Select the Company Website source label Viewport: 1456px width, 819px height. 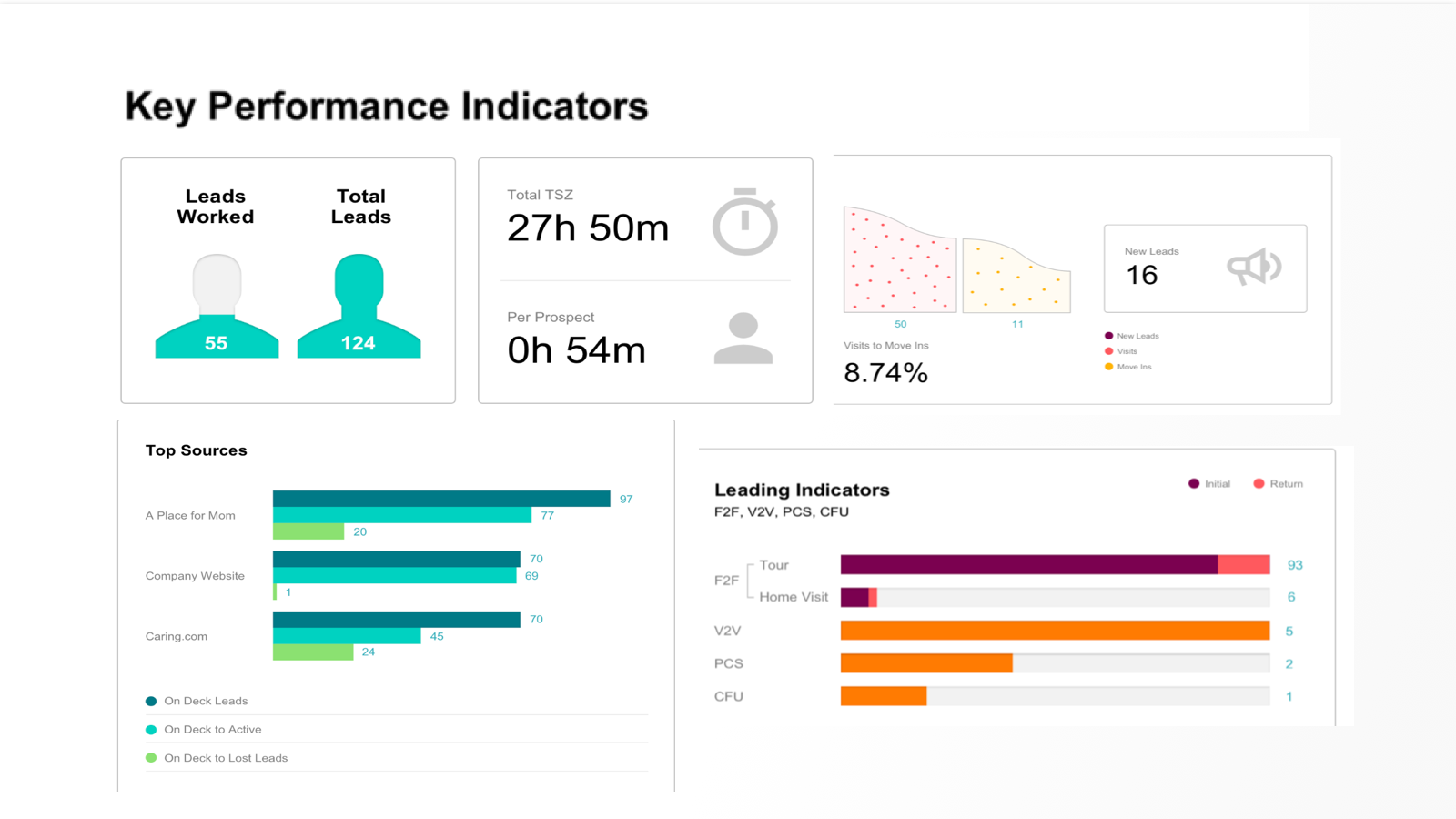pyautogui.click(x=195, y=576)
